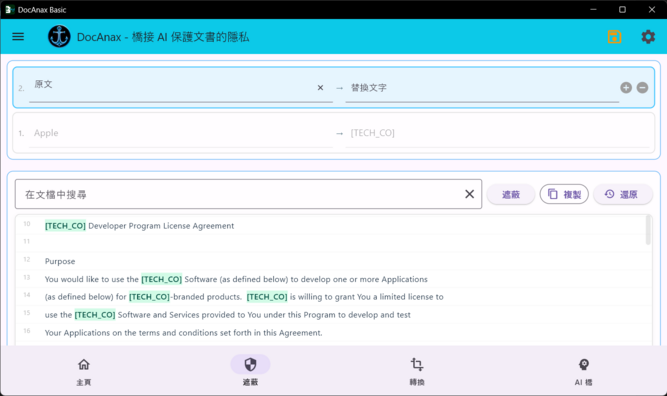Select the 遮蔽 shield tab in the bottom bar
The height and width of the screenshot is (396, 667).
click(x=250, y=371)
